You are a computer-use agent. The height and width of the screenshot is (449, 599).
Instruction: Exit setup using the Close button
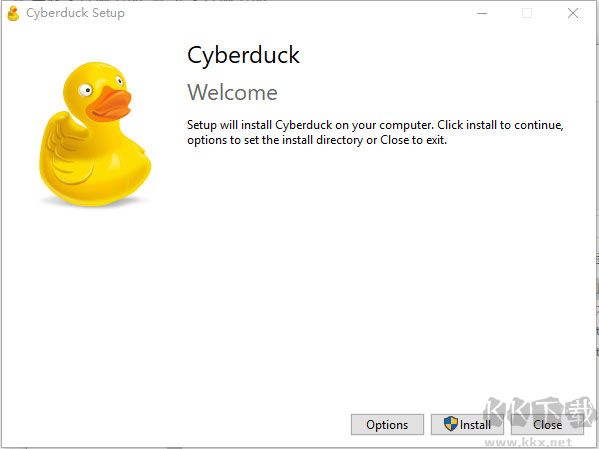pyautogui.click(x=547, y=424)
